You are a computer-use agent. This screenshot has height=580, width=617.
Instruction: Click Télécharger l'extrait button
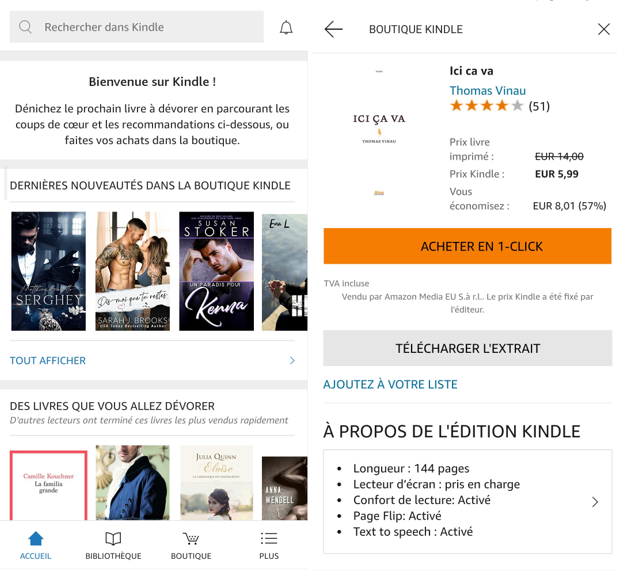point(467,348)
